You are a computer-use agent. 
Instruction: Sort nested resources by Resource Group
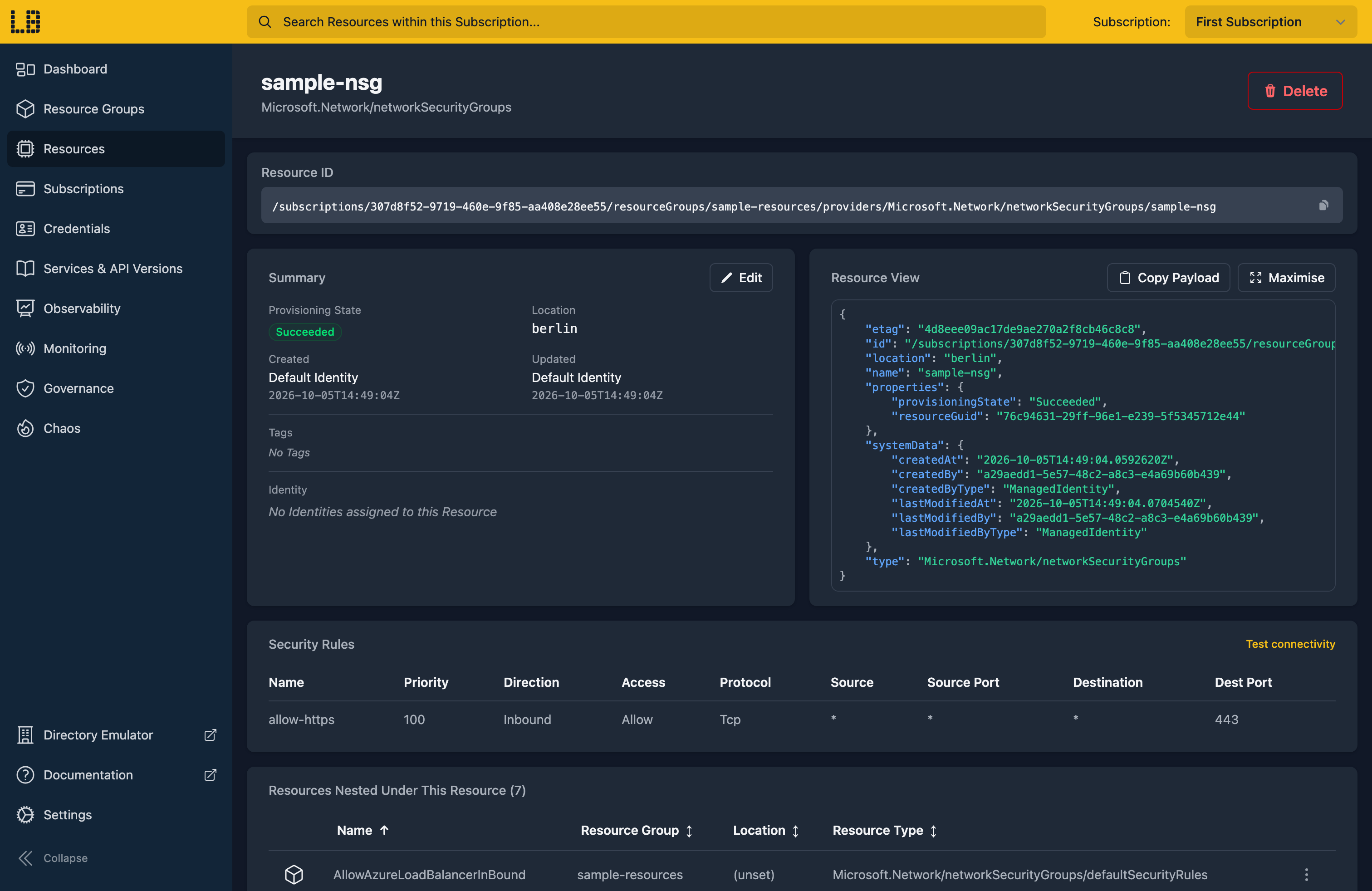[x=637, y=830]
